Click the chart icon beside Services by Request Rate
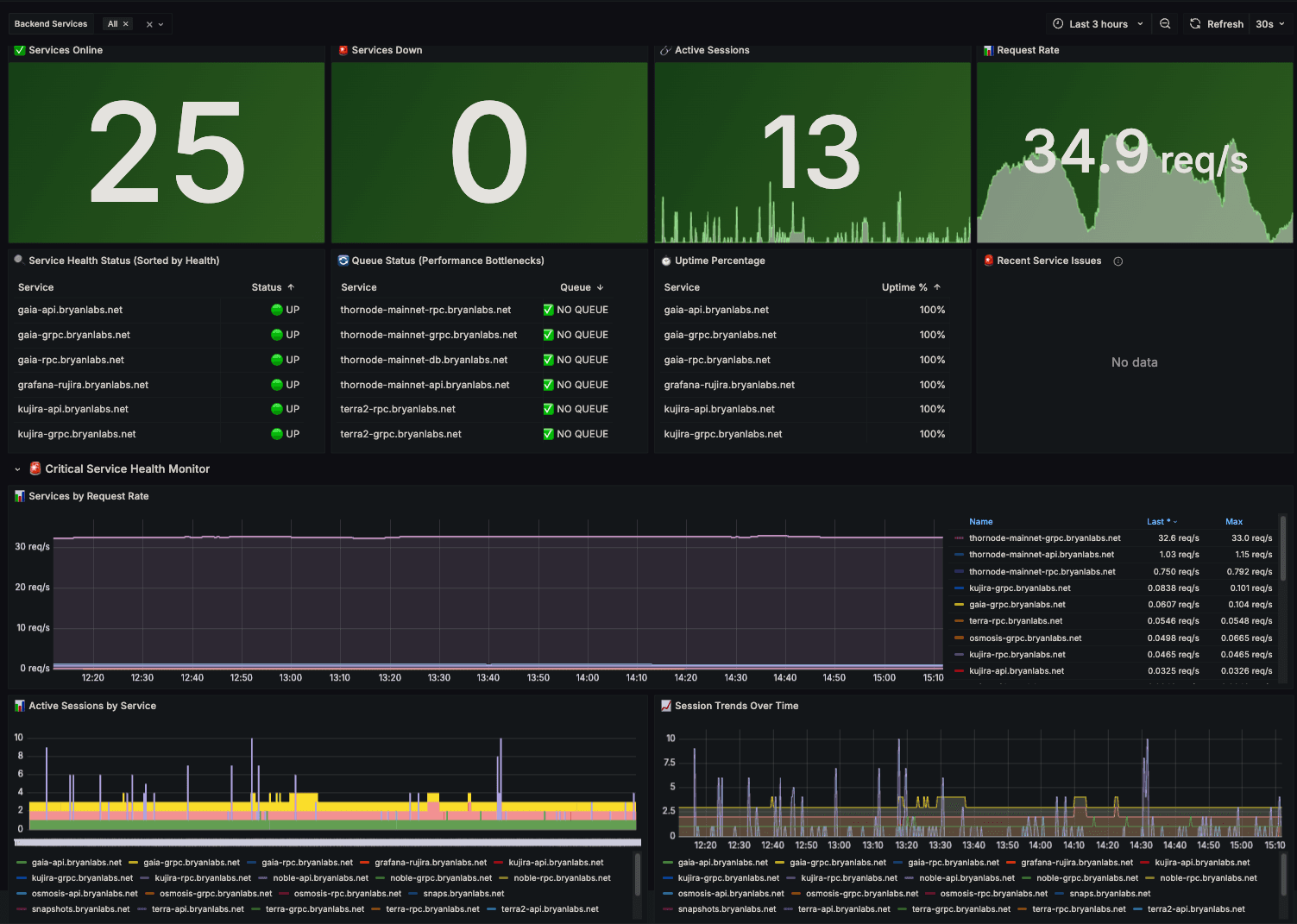Viewport: 1297px width, 924px height. click(x=20, y=496)
